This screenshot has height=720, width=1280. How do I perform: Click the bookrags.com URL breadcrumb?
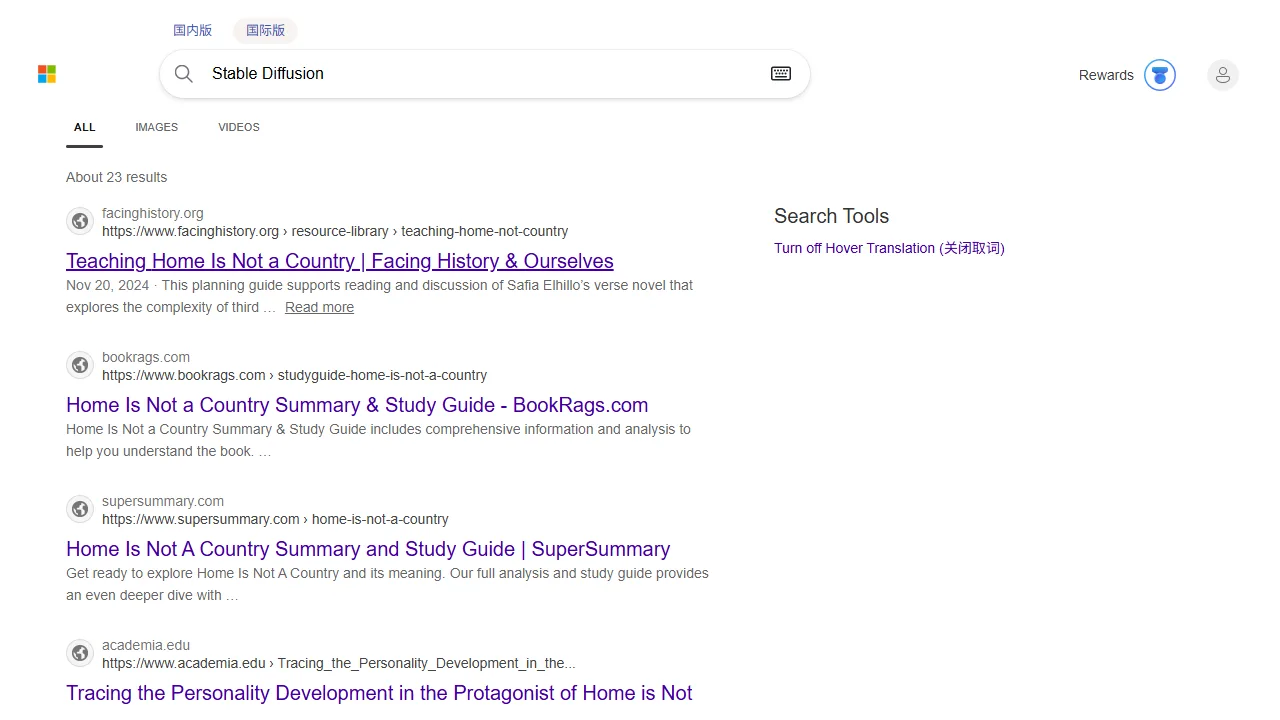pos(294,375)
